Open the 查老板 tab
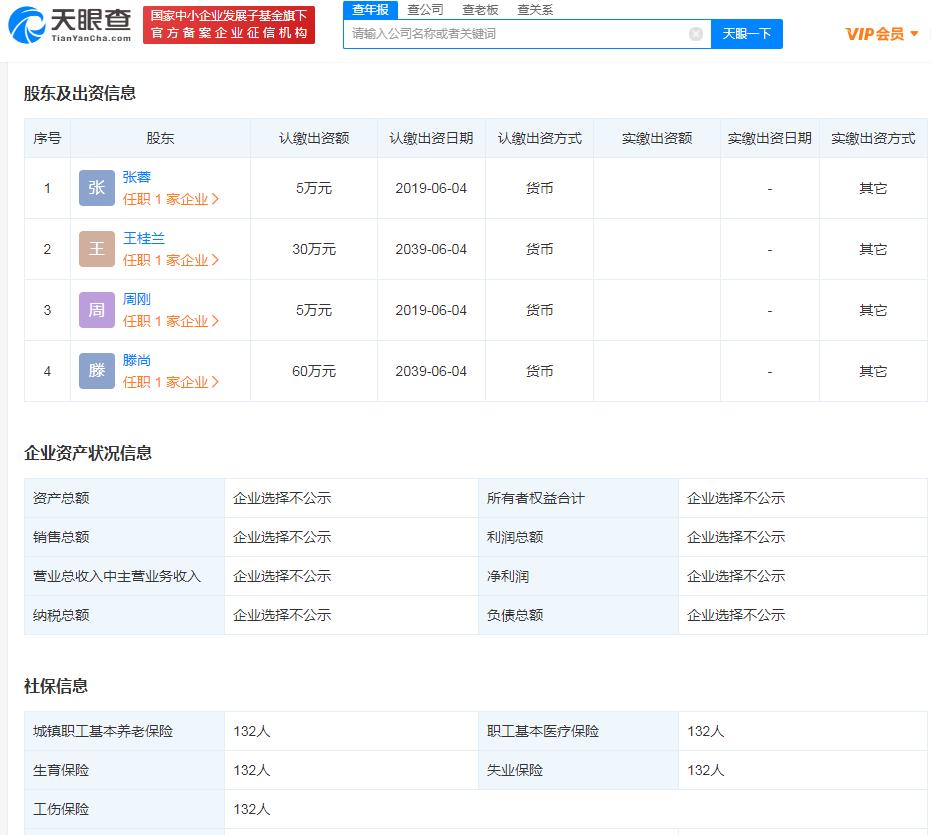 tap(480, 9)
